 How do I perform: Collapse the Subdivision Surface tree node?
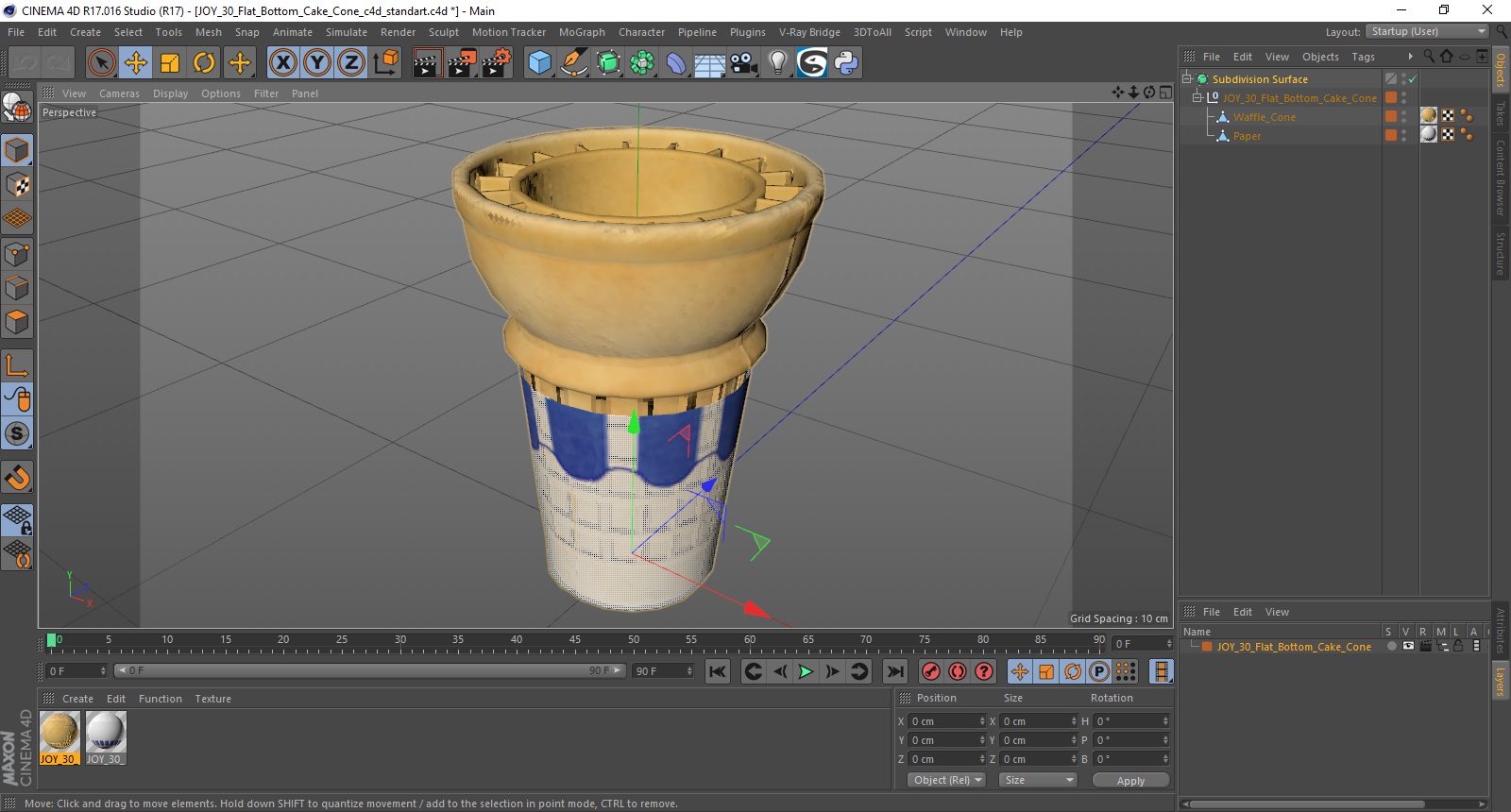point(1187,78)
